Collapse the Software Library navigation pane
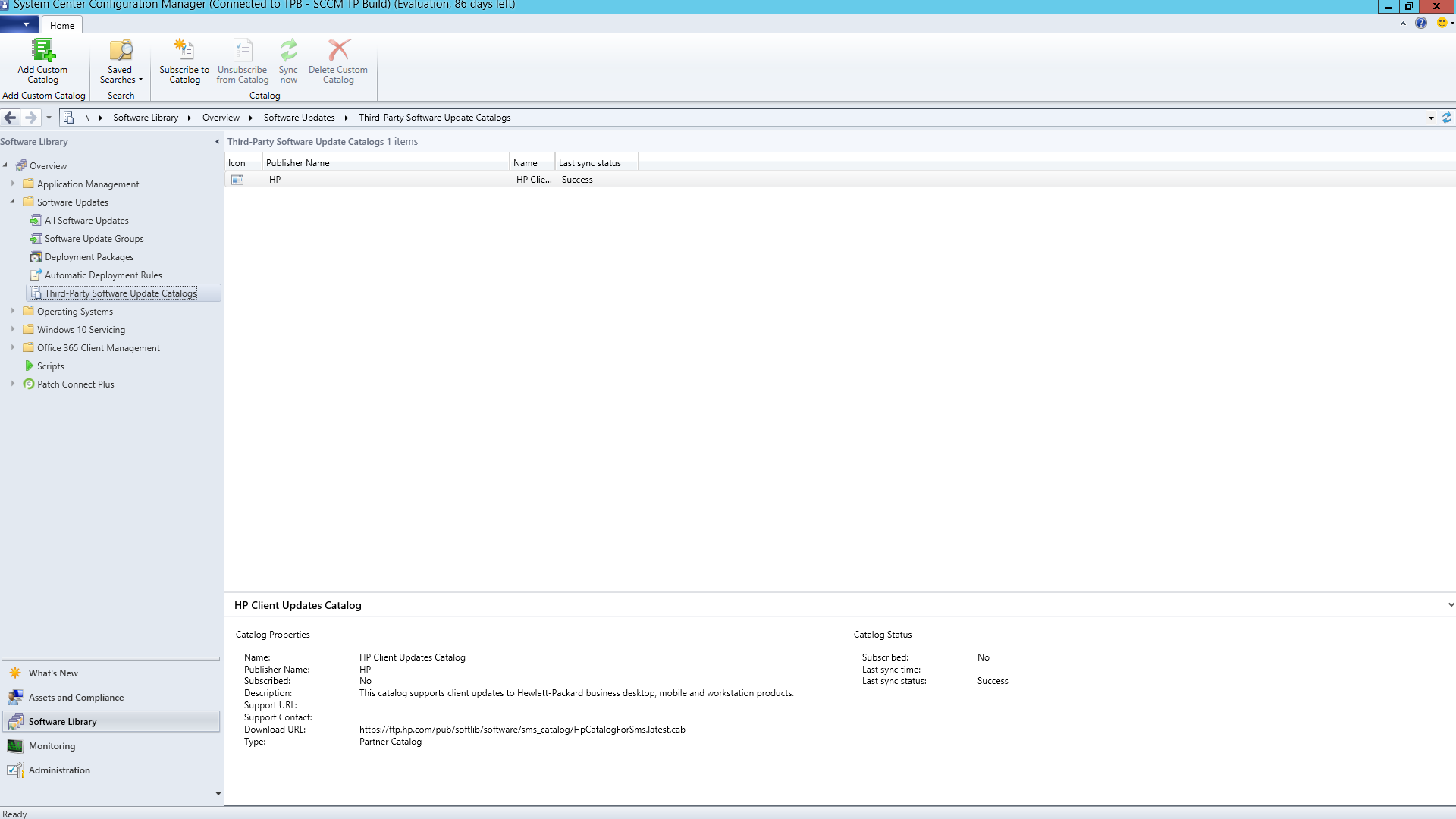The image size is (1456, 819). 217,142
